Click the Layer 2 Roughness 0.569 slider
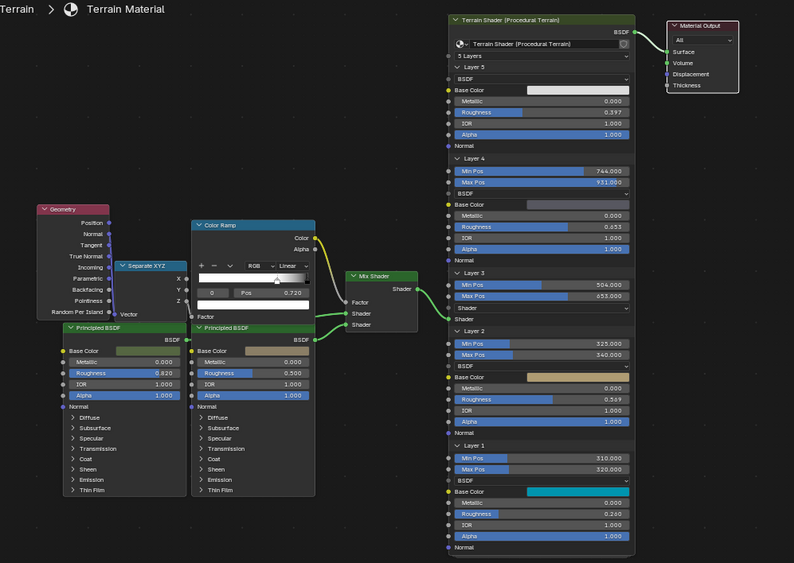Screen dimensions: 794x563 [542, 399]
